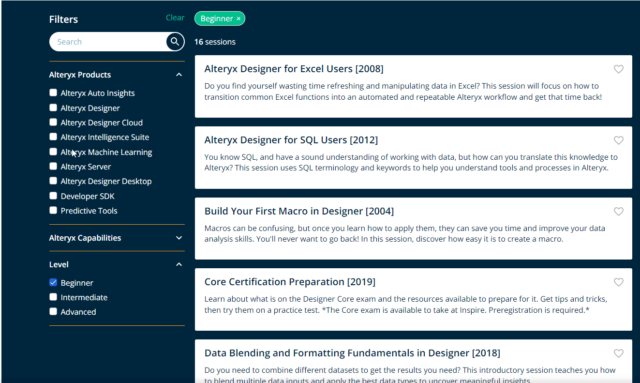
Task: Open Alteryx Designer for SQL Users title
Action: [291, 140]
